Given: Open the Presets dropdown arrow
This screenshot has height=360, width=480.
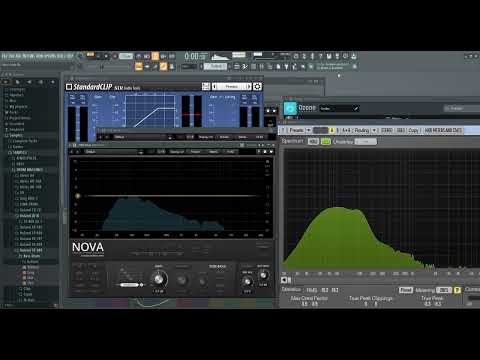Looking at the screenshot, I should pos(309,130).
